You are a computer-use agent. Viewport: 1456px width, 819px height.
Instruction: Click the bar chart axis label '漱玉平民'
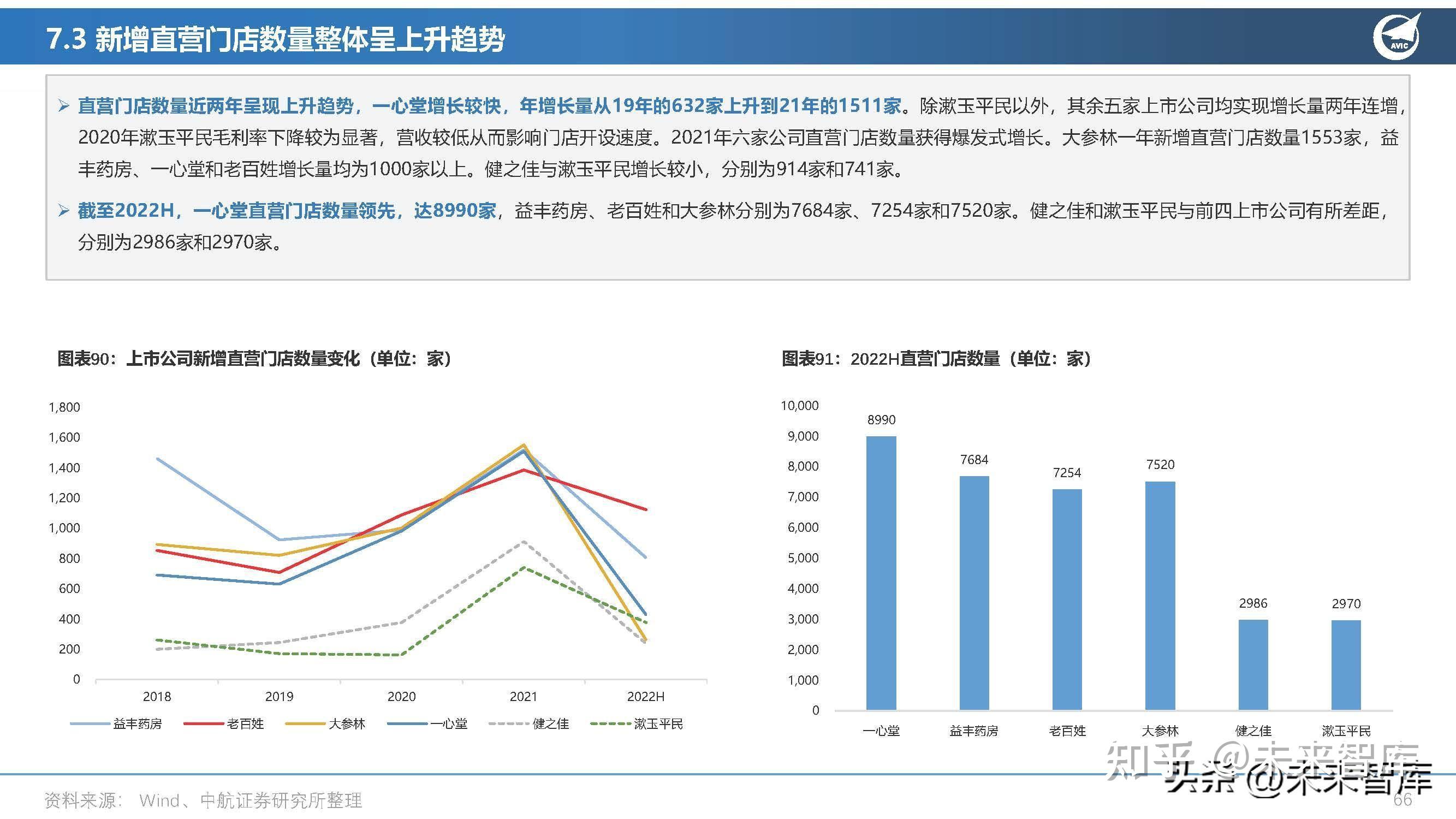click(x=1346, y=731)
